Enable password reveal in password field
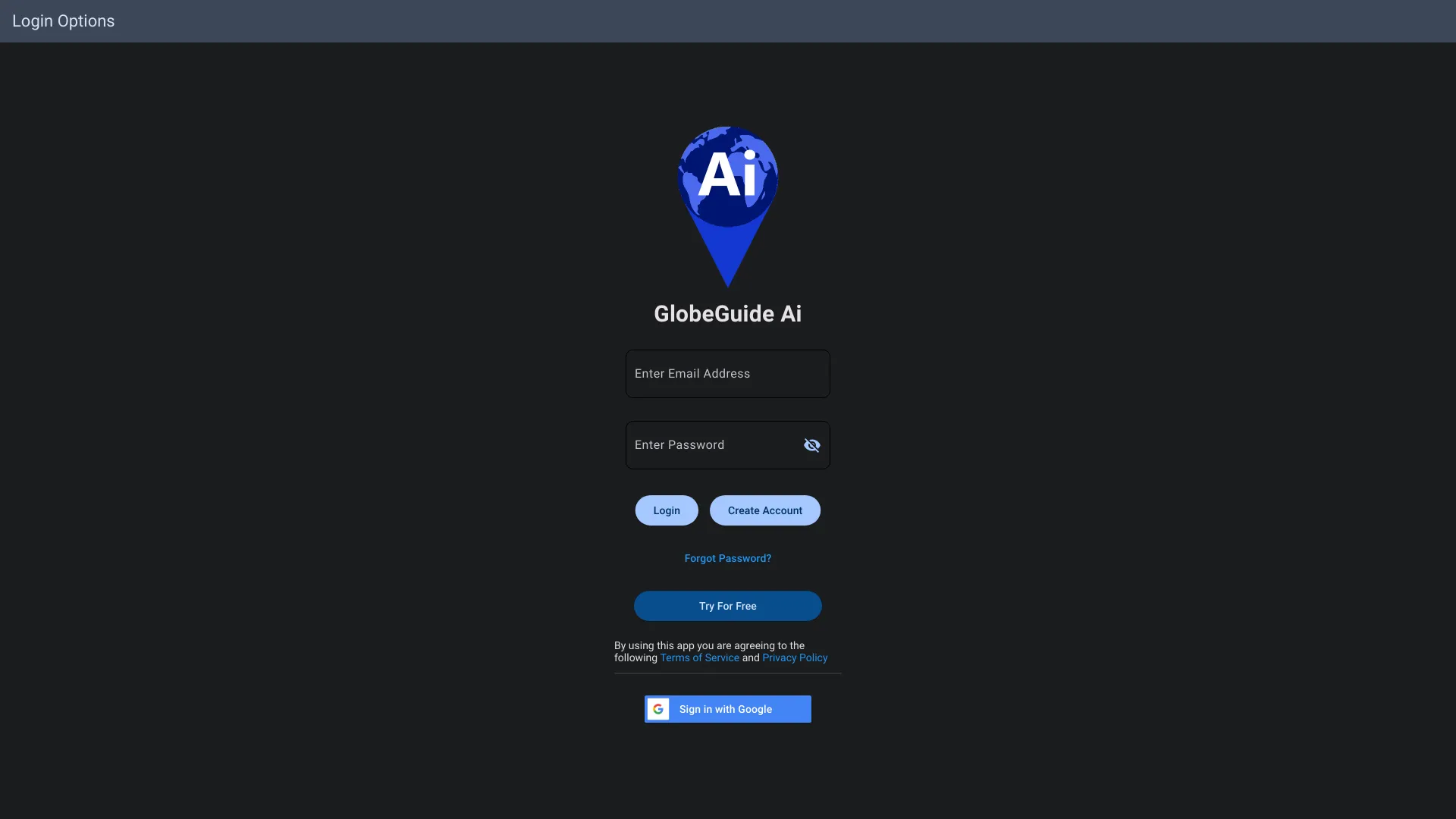 click(812, 445)
